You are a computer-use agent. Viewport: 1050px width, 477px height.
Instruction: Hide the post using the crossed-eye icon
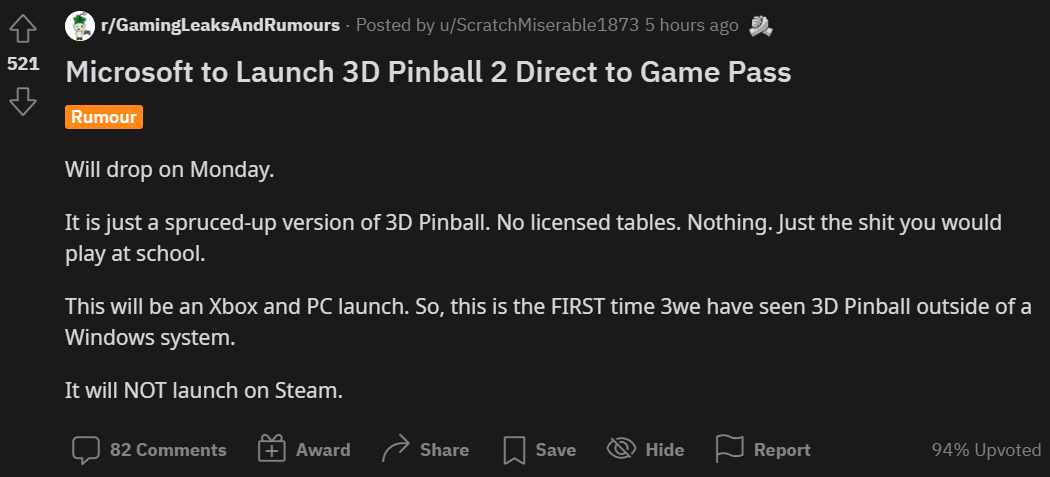[x=621, y=449]
